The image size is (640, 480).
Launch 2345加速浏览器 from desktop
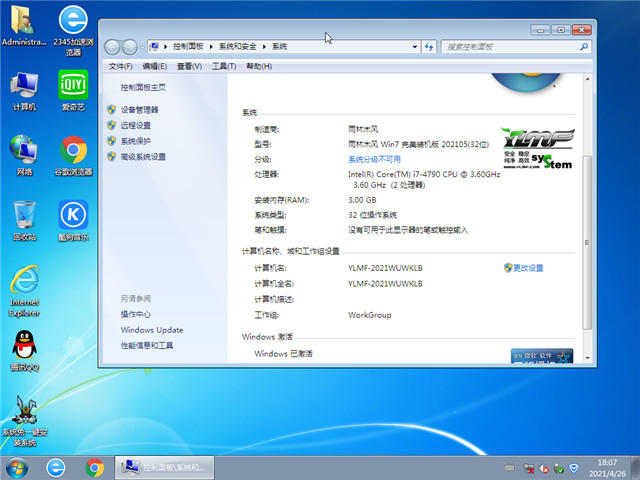pos(73,31)
